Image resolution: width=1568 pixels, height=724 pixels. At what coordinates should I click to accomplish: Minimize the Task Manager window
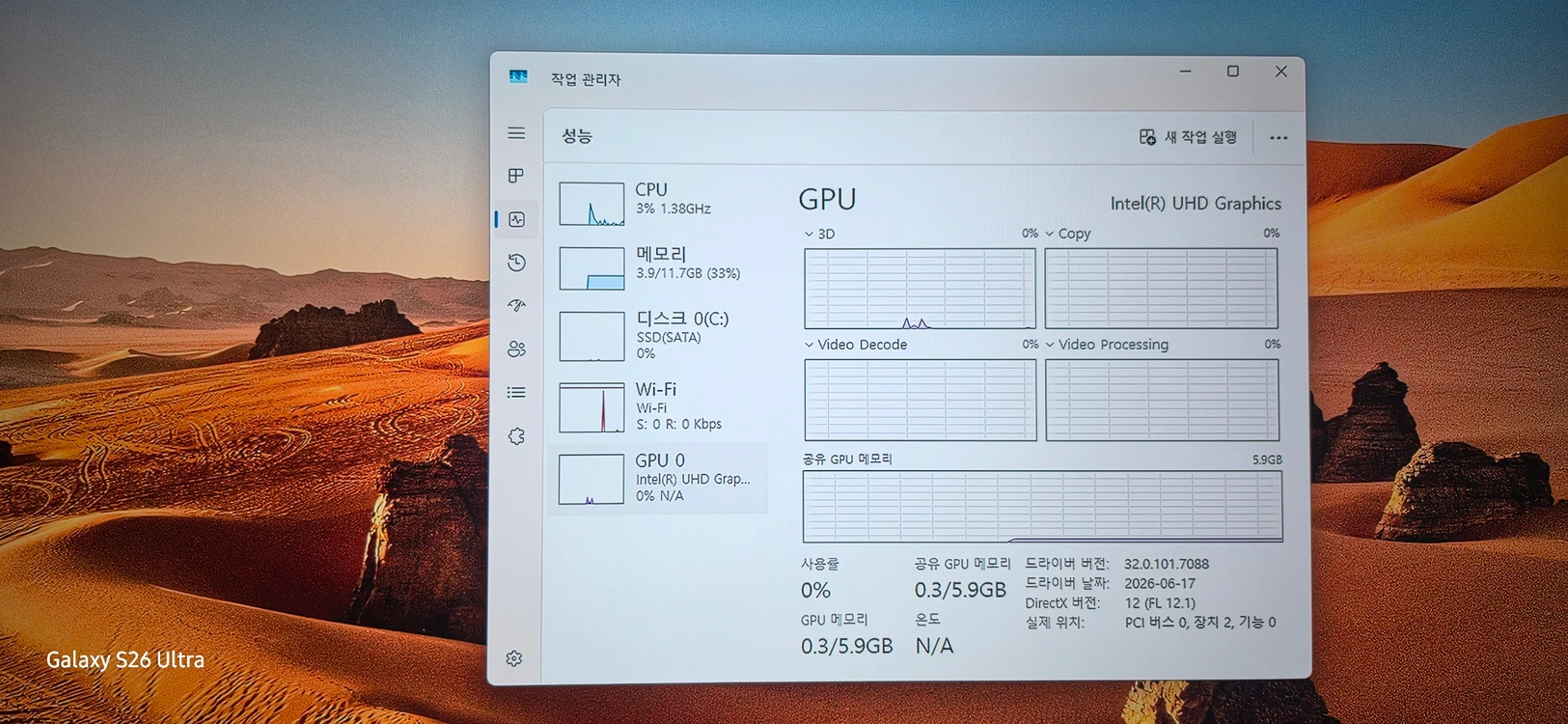pos(1185,71)
